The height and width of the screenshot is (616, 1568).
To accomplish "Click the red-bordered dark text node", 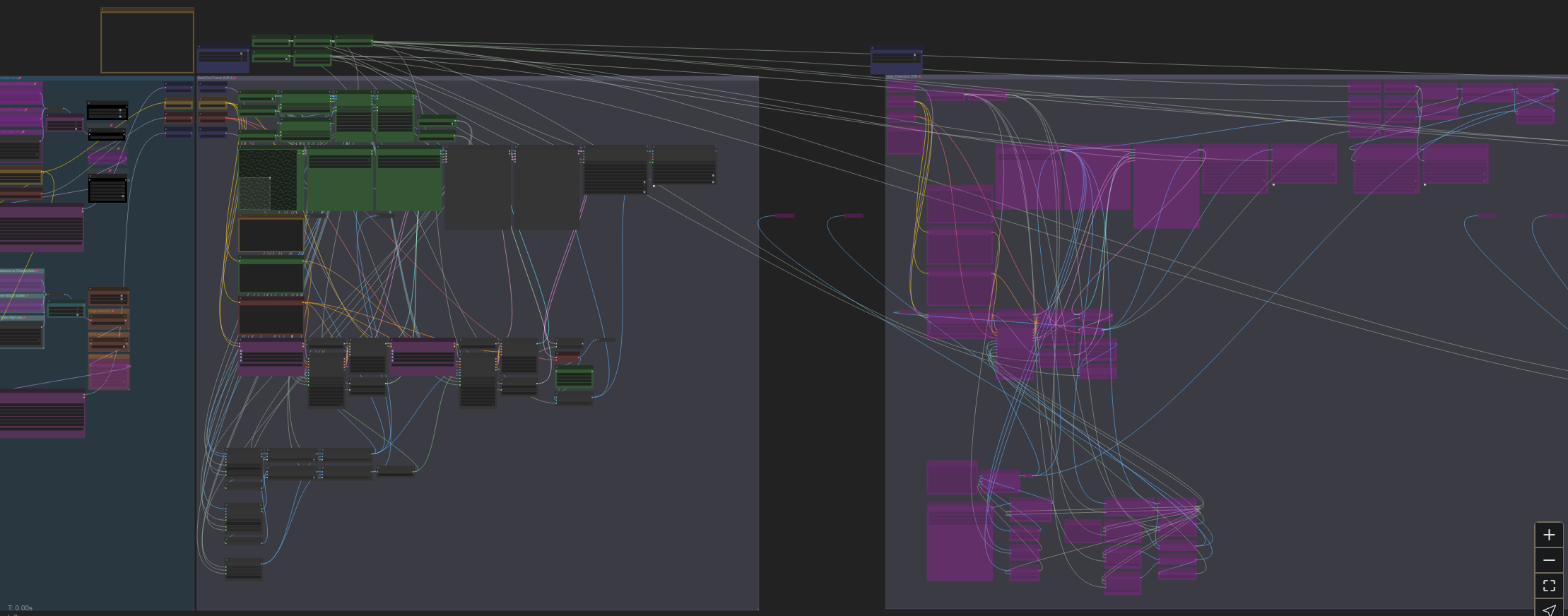I will [x=271, y=317].
